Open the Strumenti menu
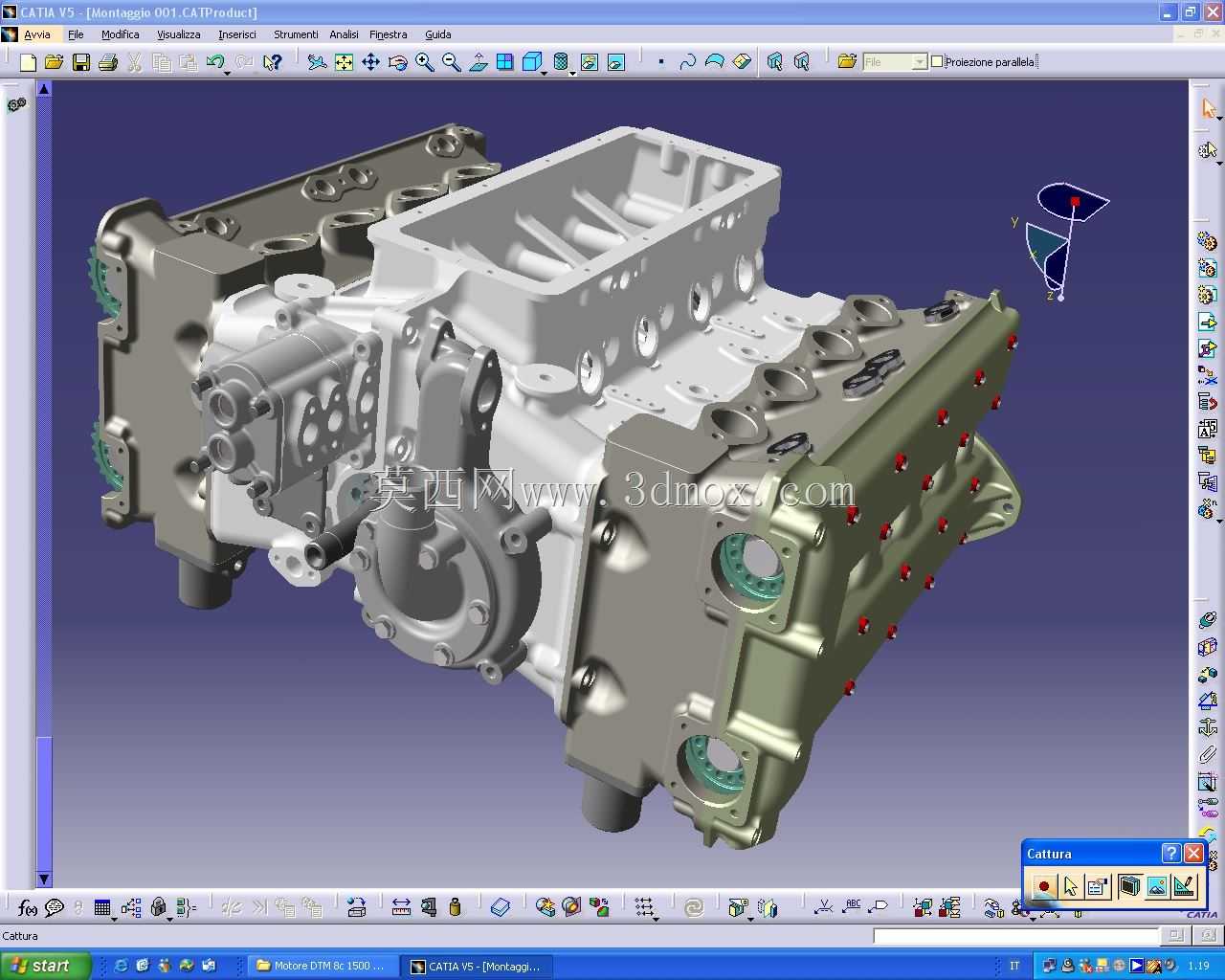Image resolution: width=1225 pixels, height=980 pixels. tap(296, 34)
